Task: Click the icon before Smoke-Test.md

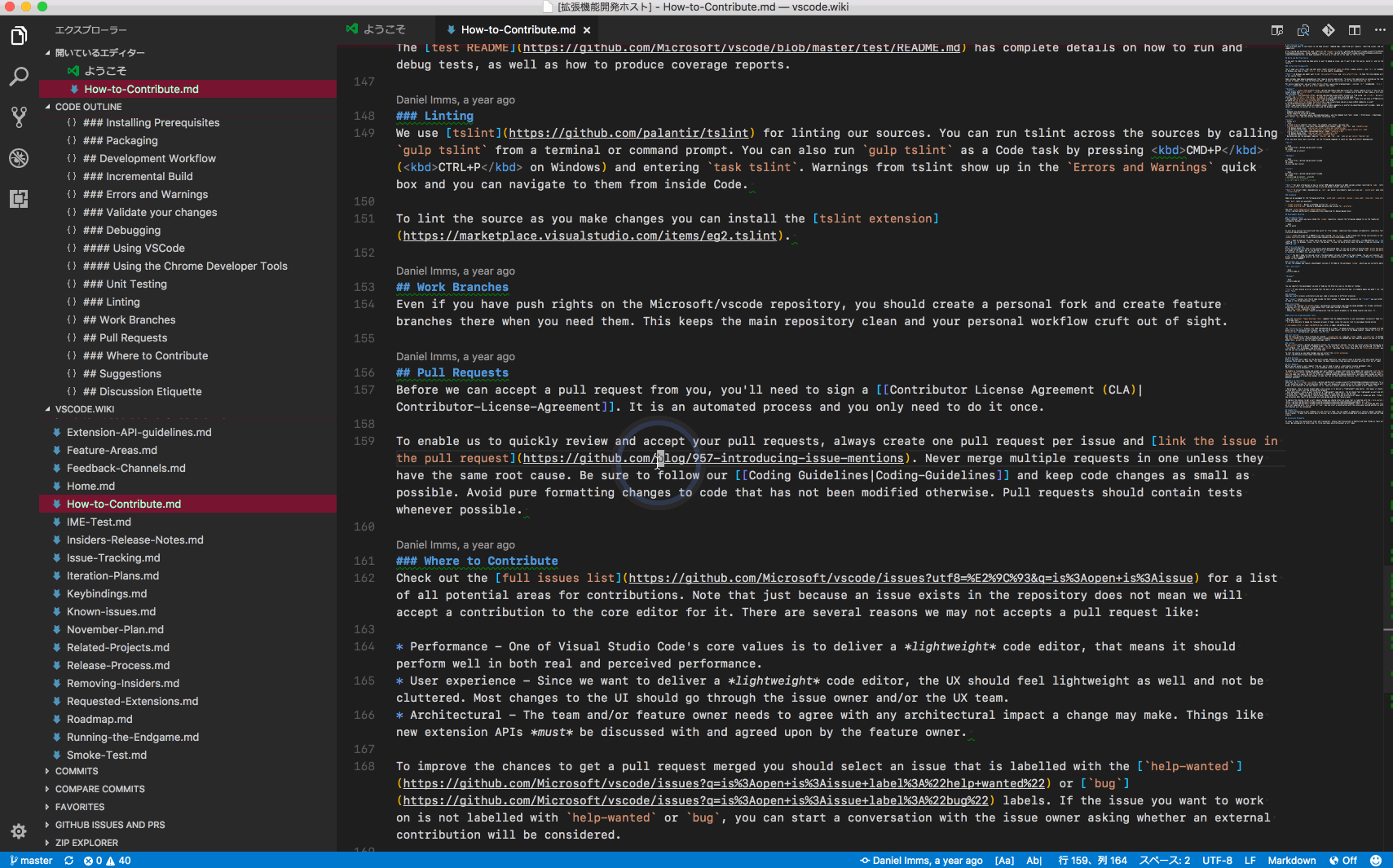Action: (56, 755)
